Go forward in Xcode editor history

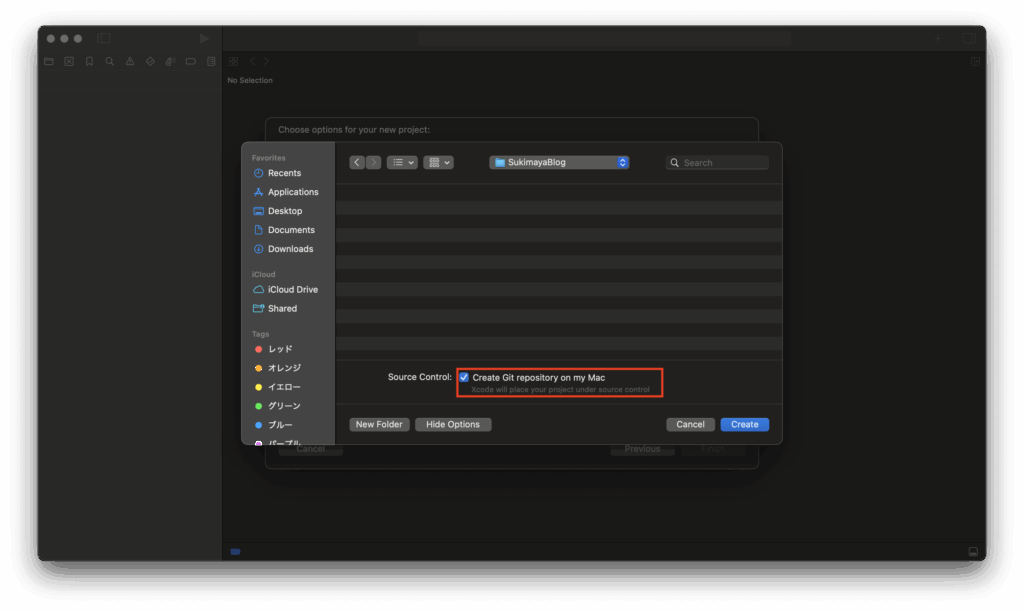click(266, 61)
